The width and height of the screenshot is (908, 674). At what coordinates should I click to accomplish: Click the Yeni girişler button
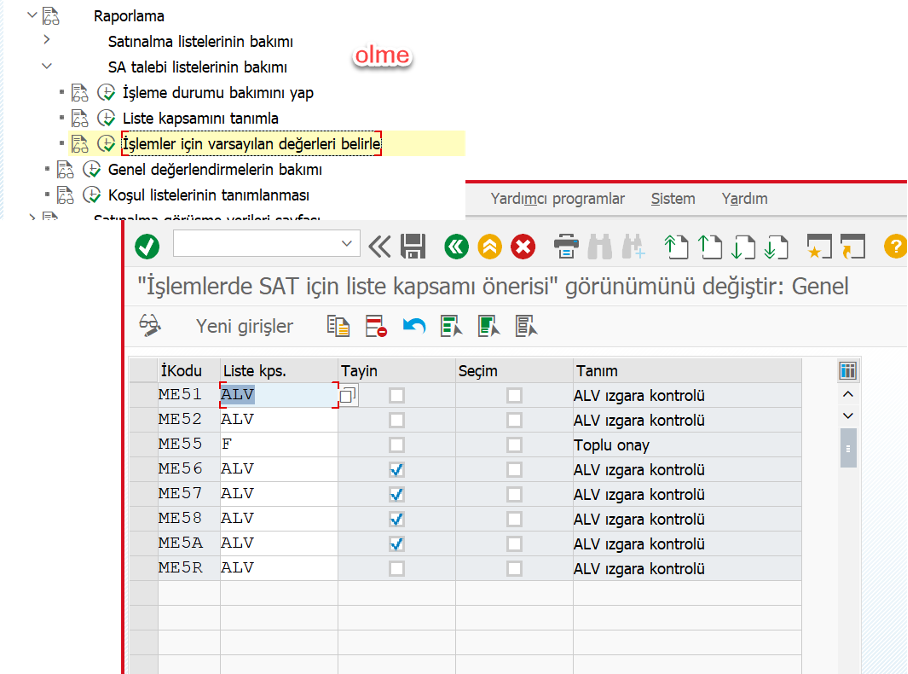click(244, 326)
